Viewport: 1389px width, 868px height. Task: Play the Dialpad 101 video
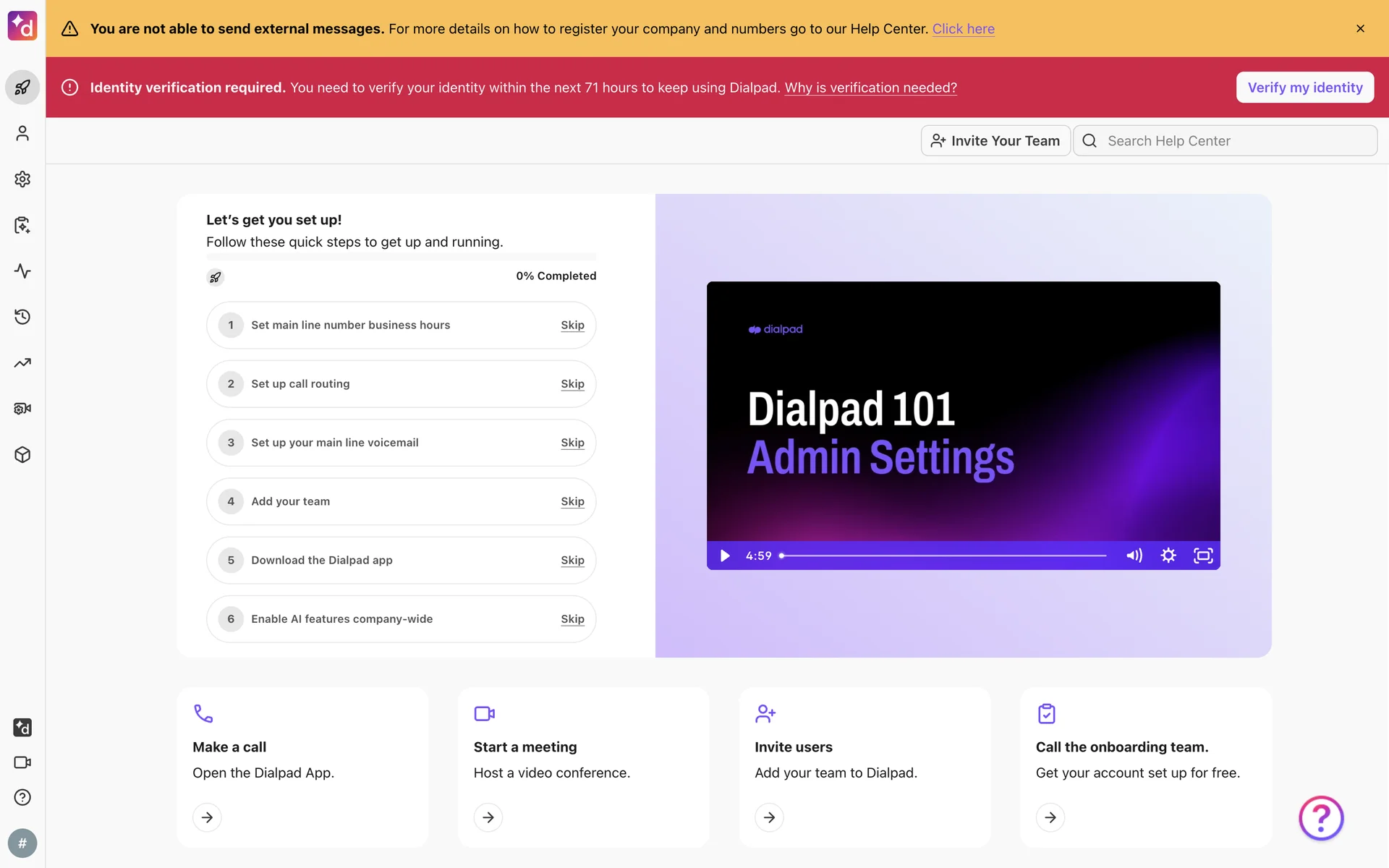[x=725, y=556]
